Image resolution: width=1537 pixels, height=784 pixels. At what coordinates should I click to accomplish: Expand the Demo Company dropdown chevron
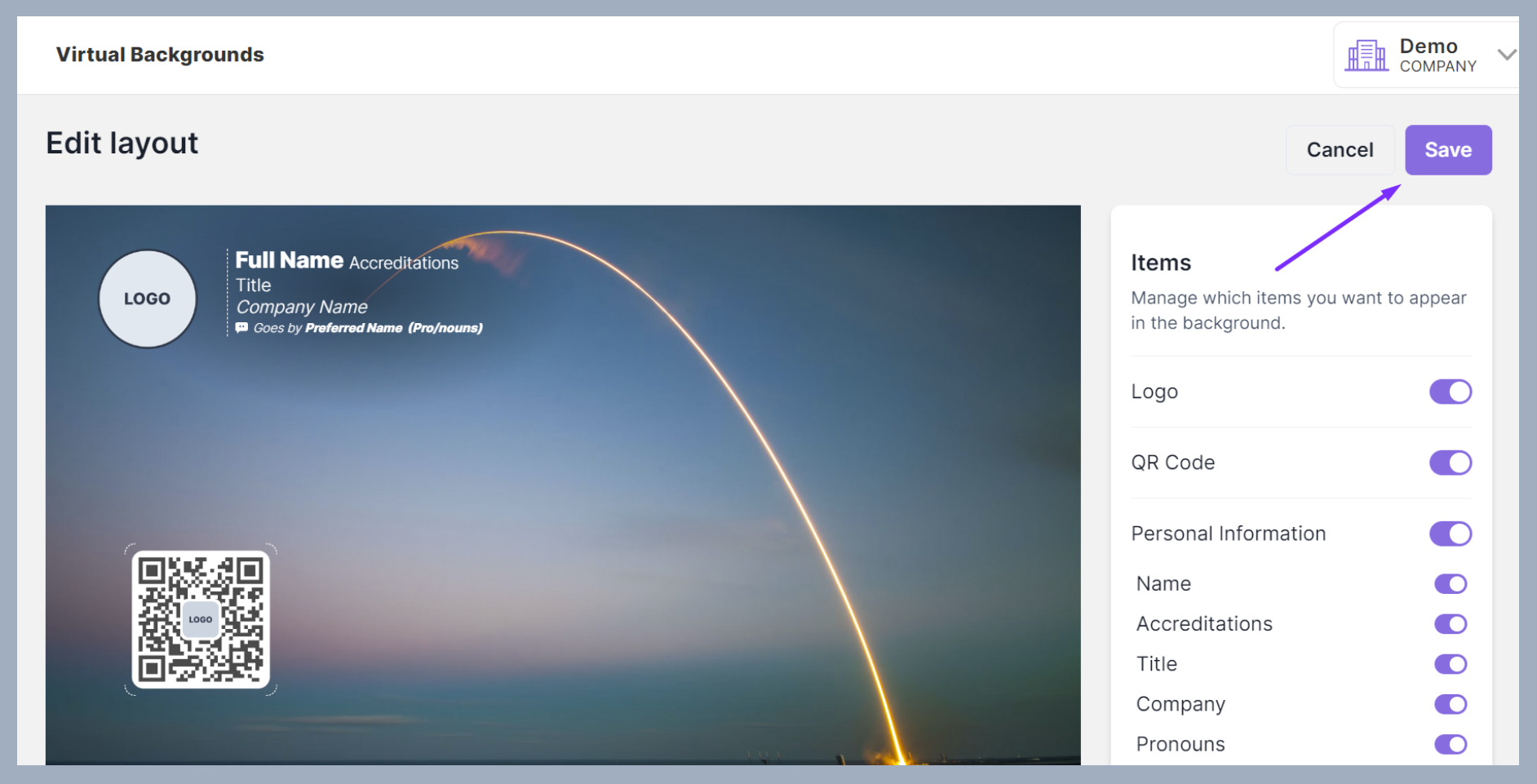coord(1507,55)
